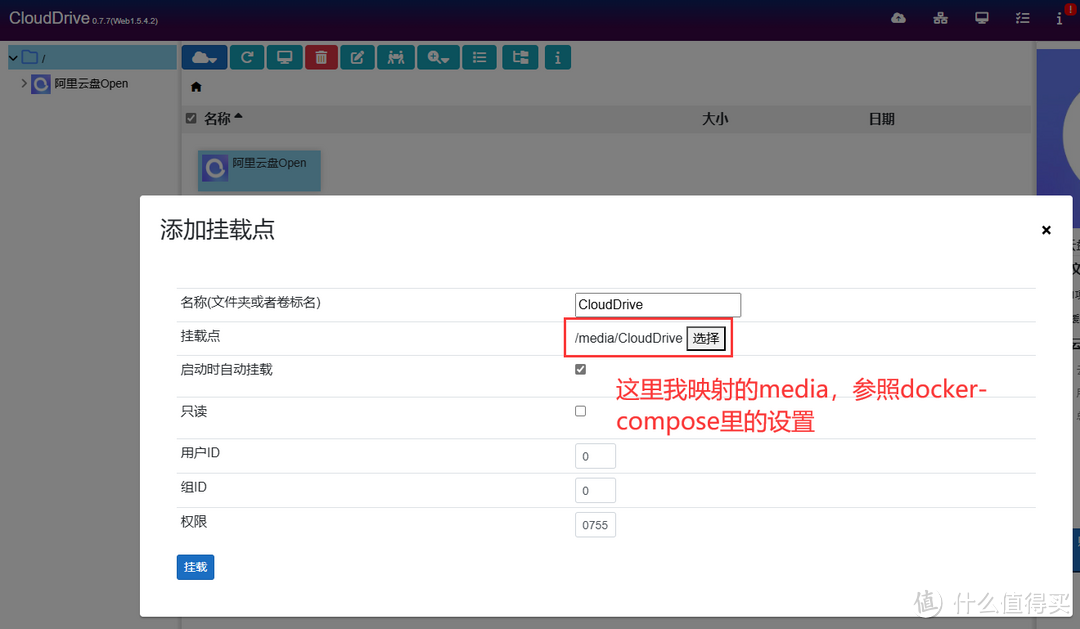The width and height of the screenshot is (1080, 629).
Task: Click the 大小 column header
Action: (x=716, y=117)
